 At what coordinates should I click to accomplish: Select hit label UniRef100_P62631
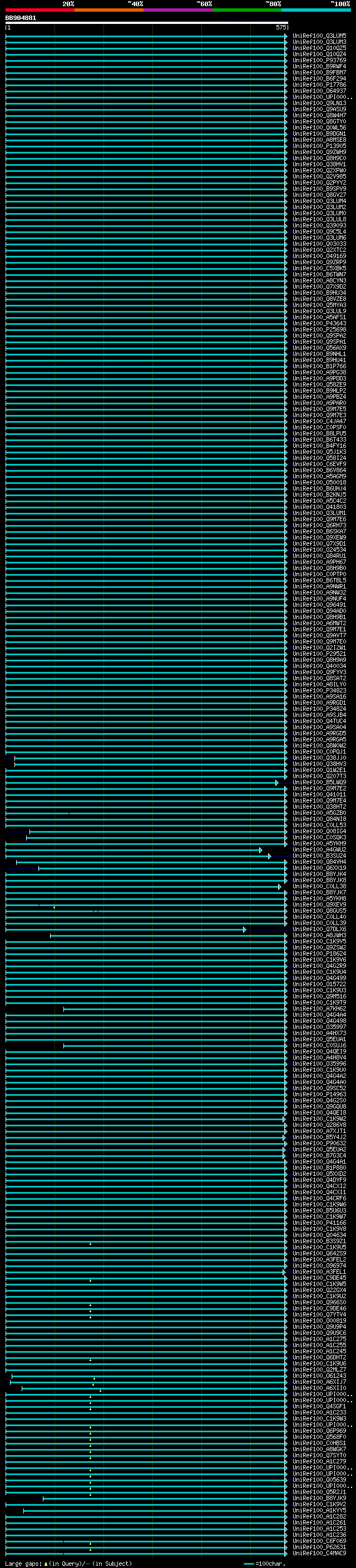pos(319,1547)
